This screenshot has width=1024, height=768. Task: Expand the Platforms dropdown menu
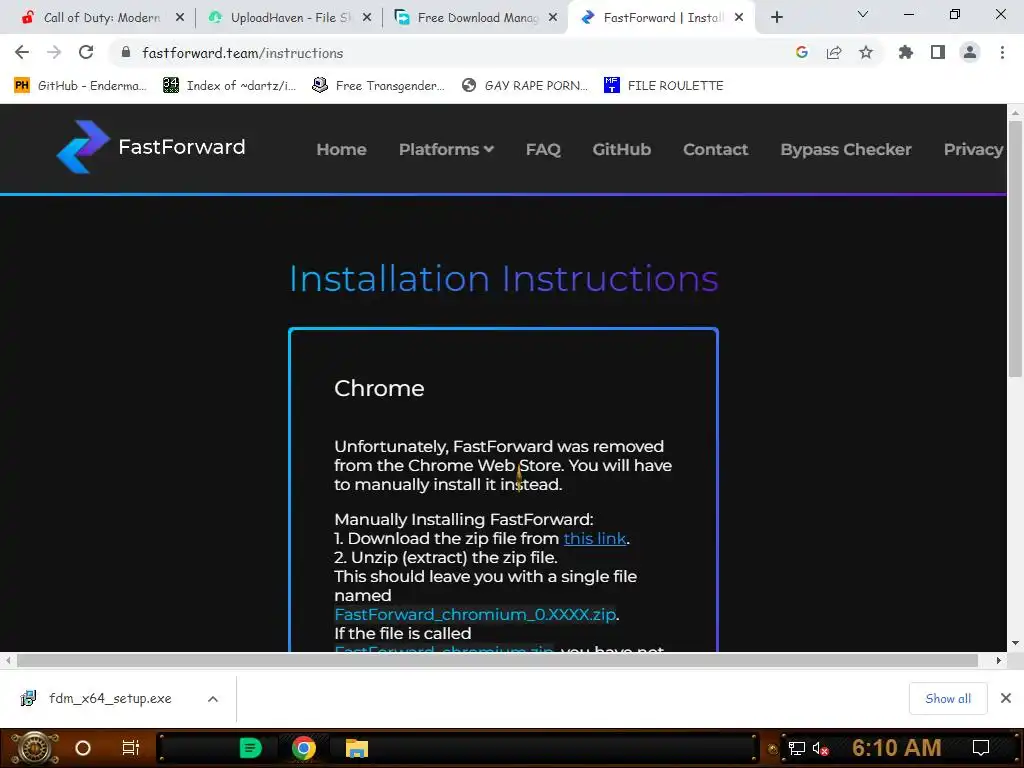[x=446, y=150]
